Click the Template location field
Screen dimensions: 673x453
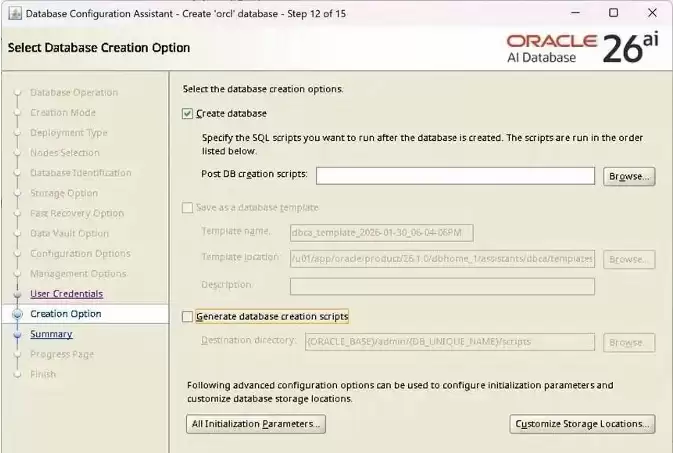[442, 259]
